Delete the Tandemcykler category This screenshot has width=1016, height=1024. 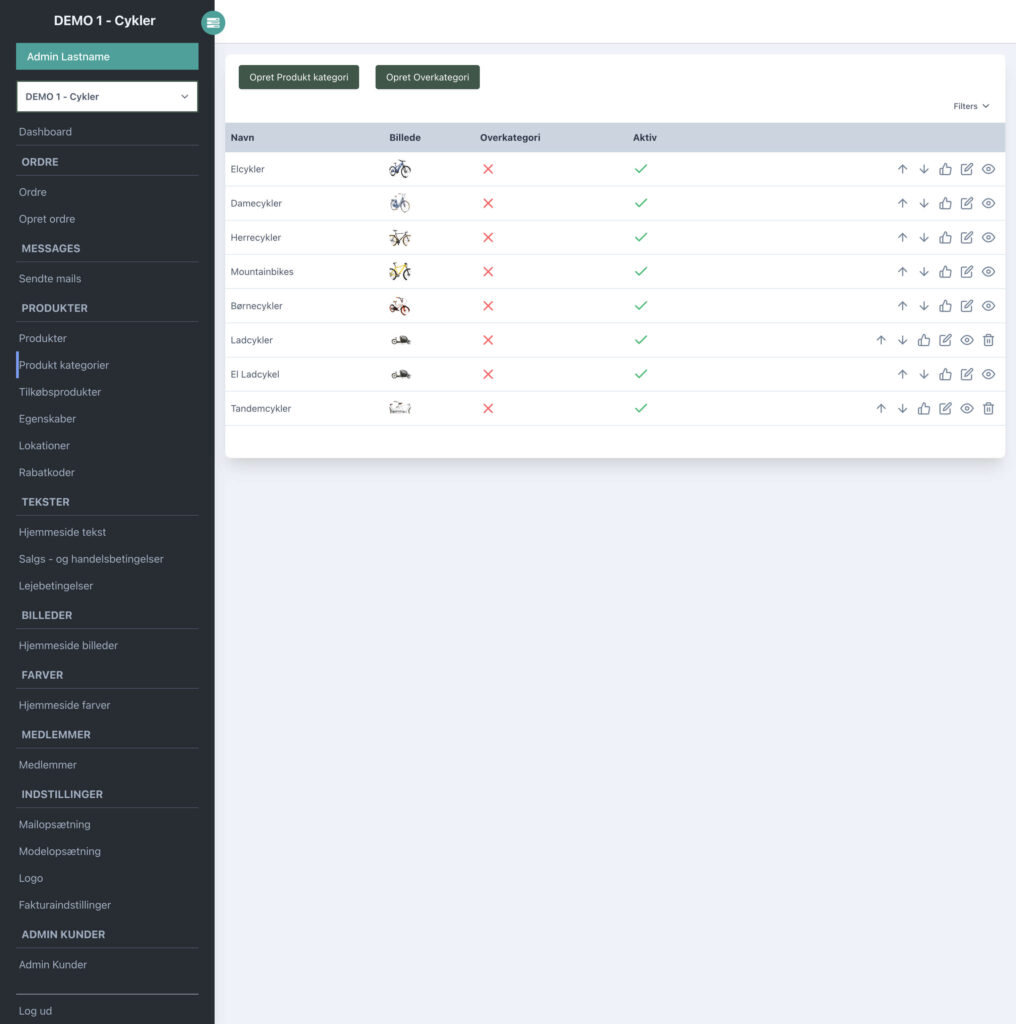[988, 408]
